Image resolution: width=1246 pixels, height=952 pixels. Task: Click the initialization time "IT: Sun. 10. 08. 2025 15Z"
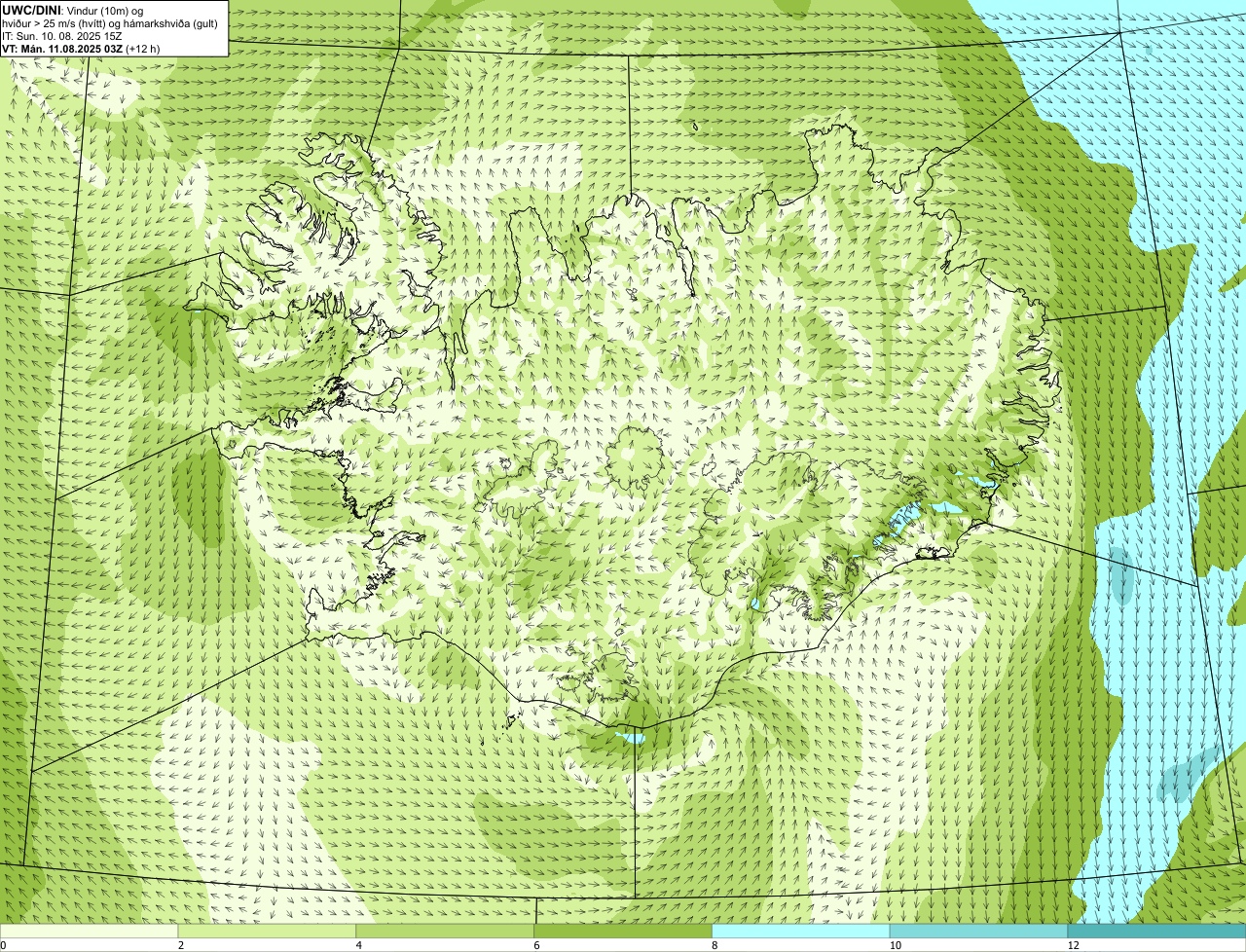61,36
